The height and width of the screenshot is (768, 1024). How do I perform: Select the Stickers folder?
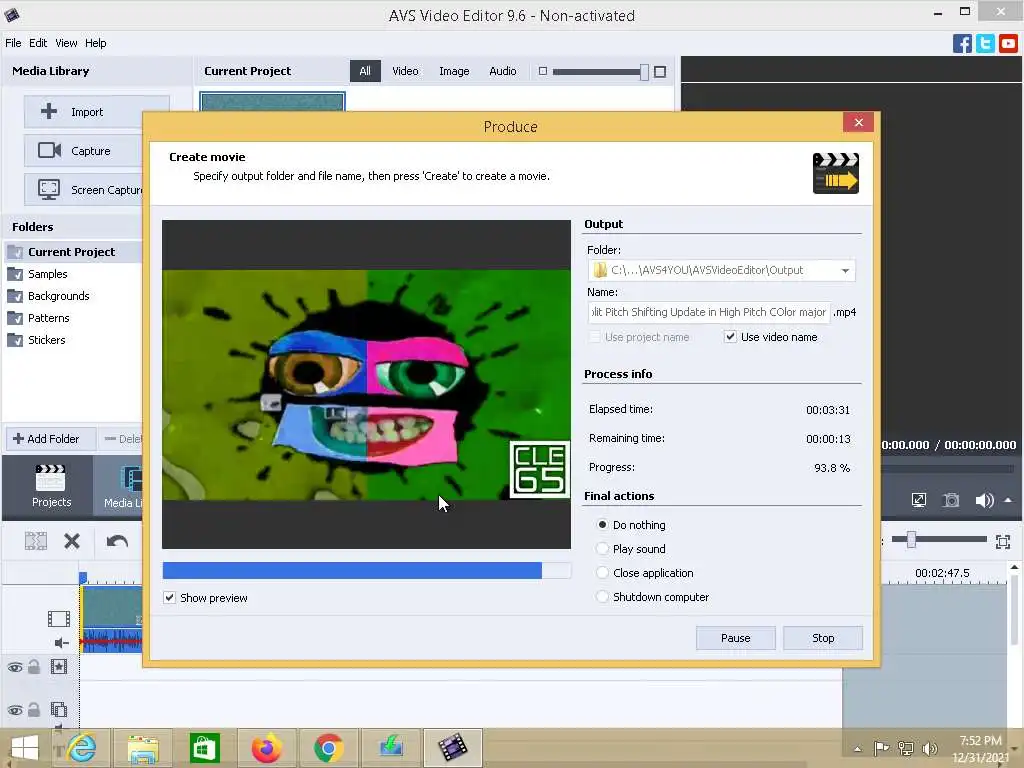click(46, 340)
